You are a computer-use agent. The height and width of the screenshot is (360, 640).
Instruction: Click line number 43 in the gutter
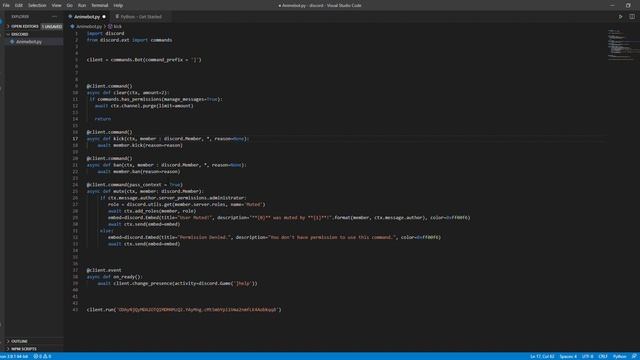click(x=75, y=310)
